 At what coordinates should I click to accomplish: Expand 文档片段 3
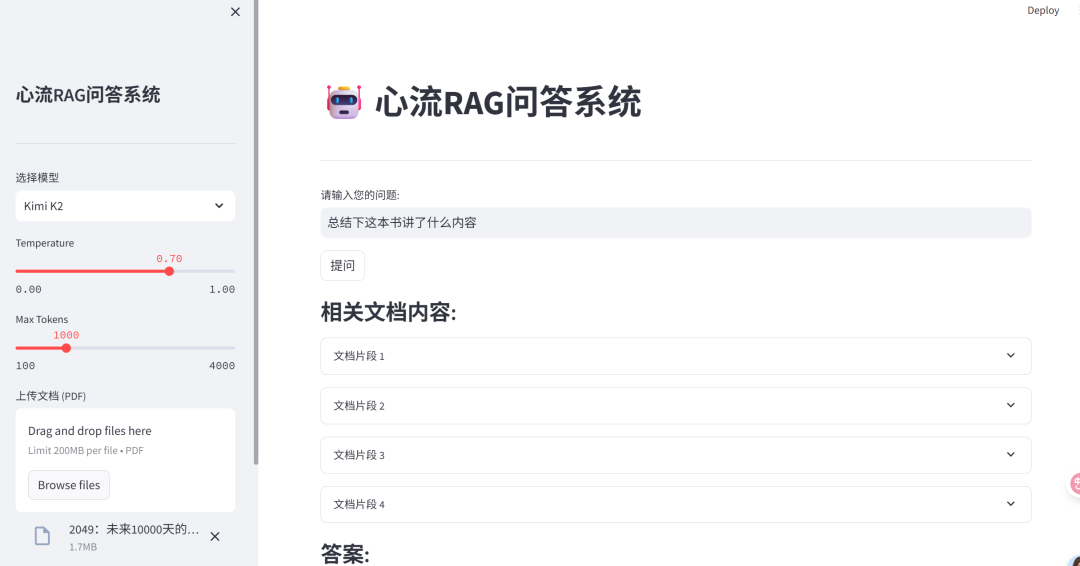tap(676, 455)
